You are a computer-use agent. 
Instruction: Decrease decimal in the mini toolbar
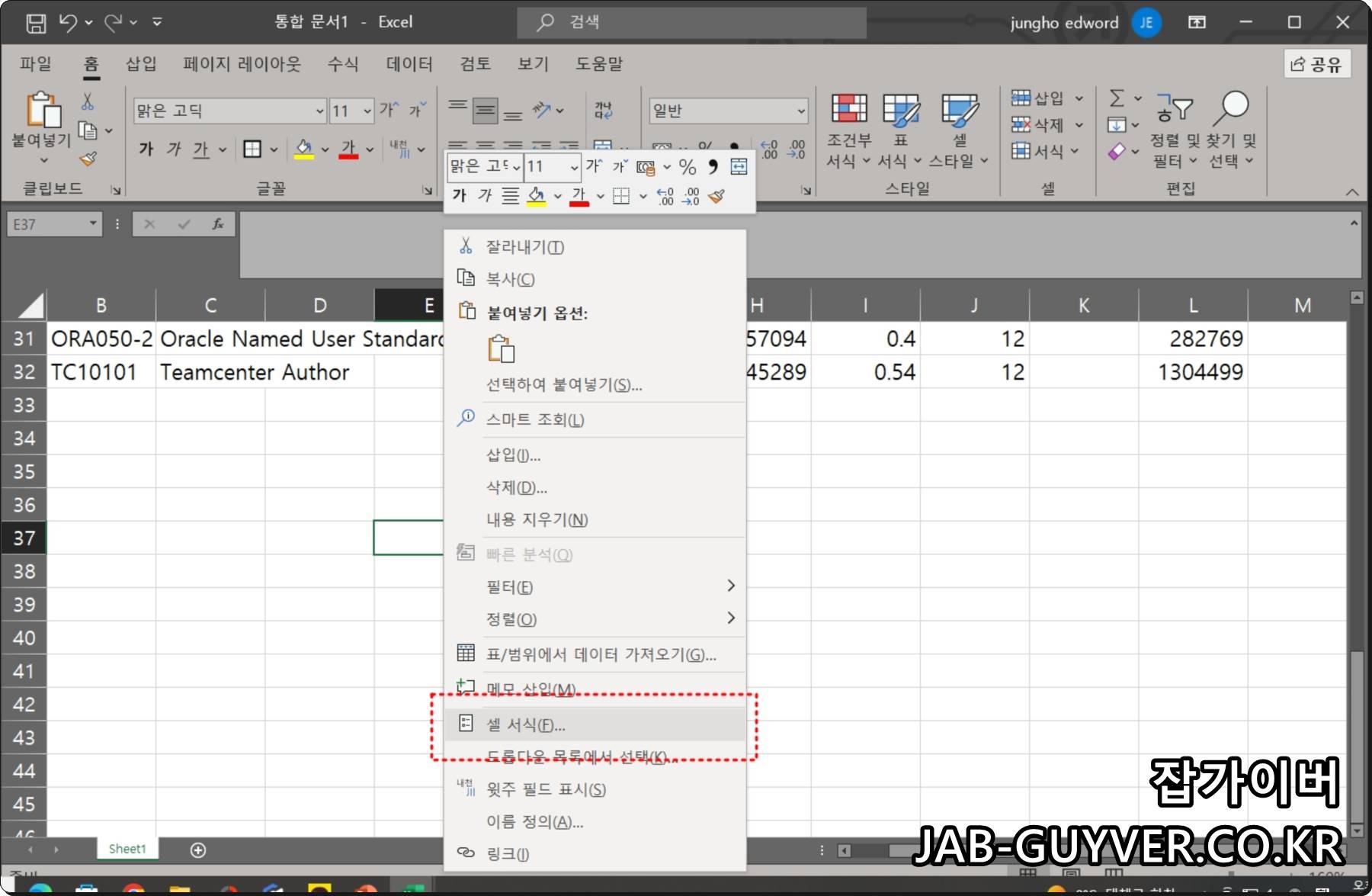pyautogui.click(x=691, y=197)
